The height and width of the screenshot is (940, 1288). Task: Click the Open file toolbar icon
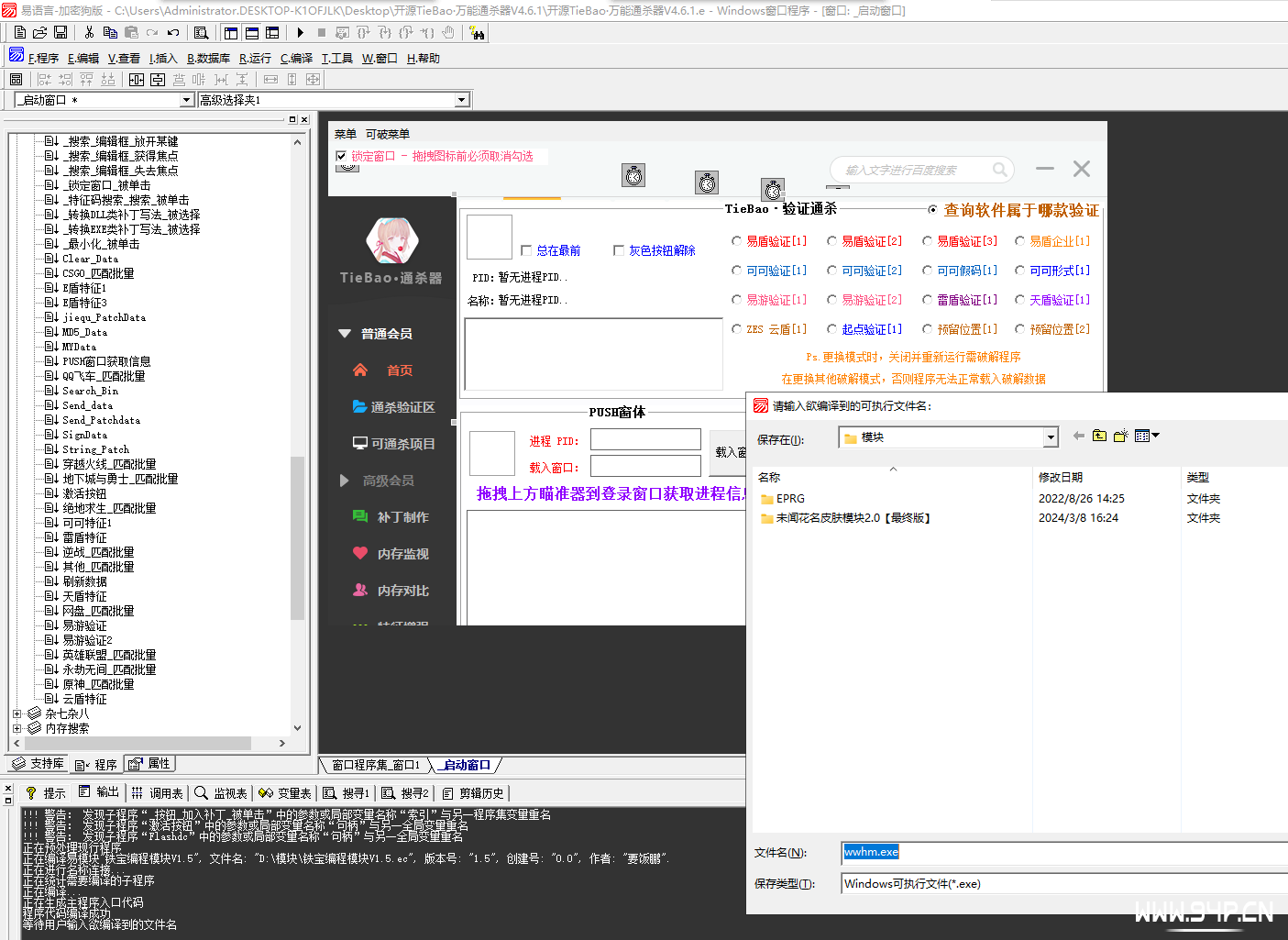point(40,32)
